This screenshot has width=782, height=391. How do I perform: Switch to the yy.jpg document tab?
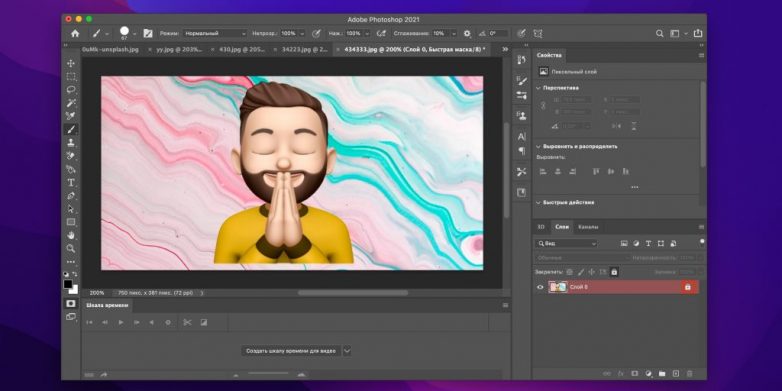click(180, 49)
